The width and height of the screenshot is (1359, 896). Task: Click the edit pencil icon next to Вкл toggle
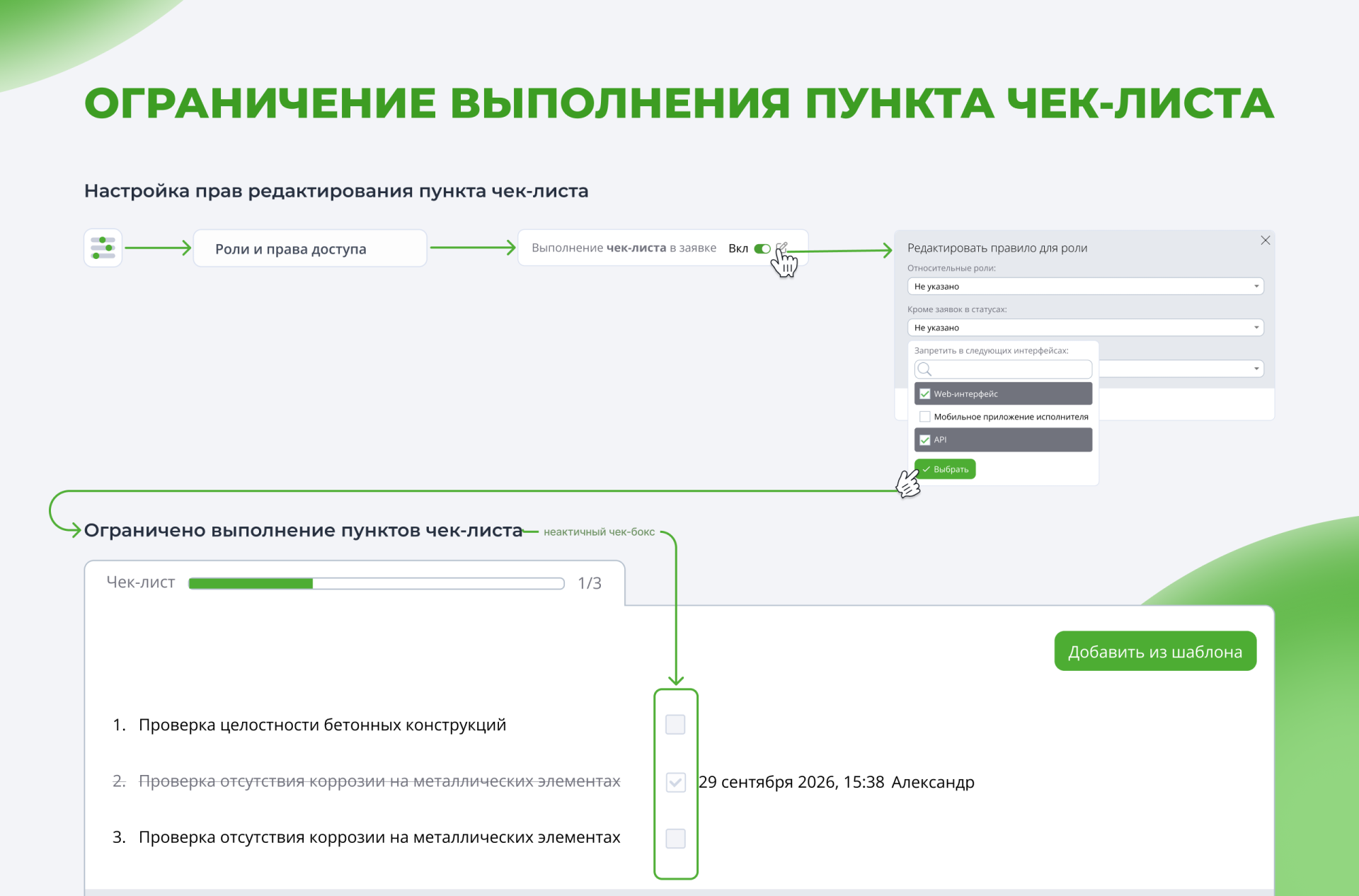(x=781, y=248)
